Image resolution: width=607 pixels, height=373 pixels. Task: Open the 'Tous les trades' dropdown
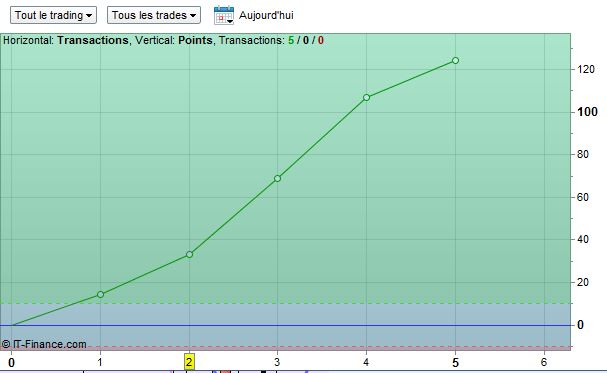[154, 15]
